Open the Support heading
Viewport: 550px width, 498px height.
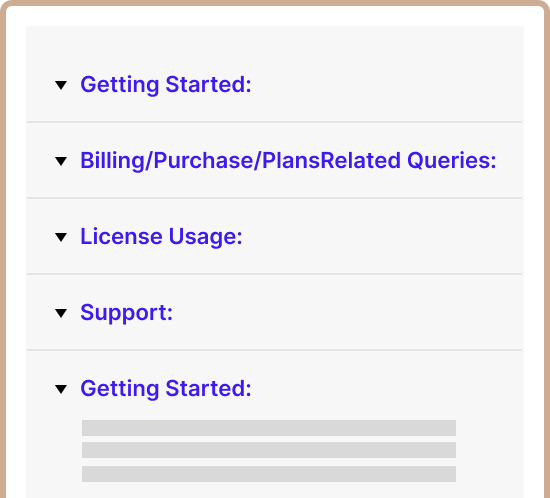[x=126, y=312]
